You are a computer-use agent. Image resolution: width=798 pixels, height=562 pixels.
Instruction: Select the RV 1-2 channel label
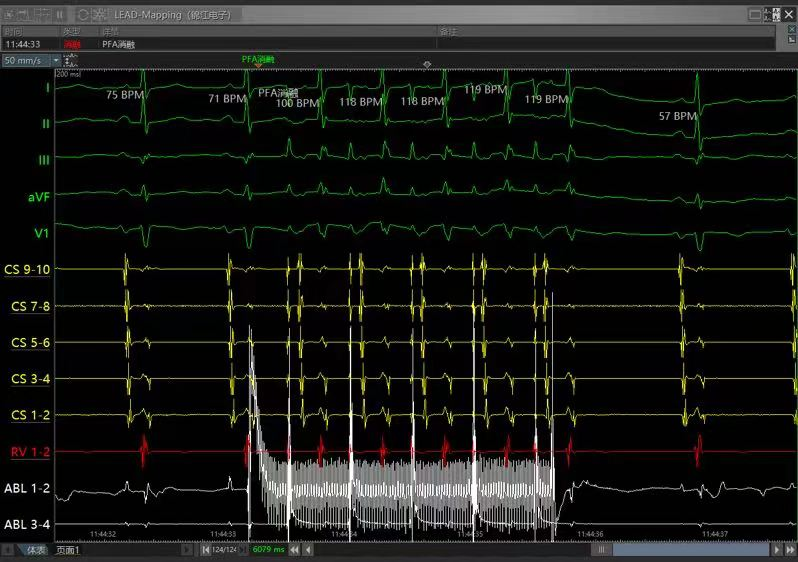pos(30,452)
